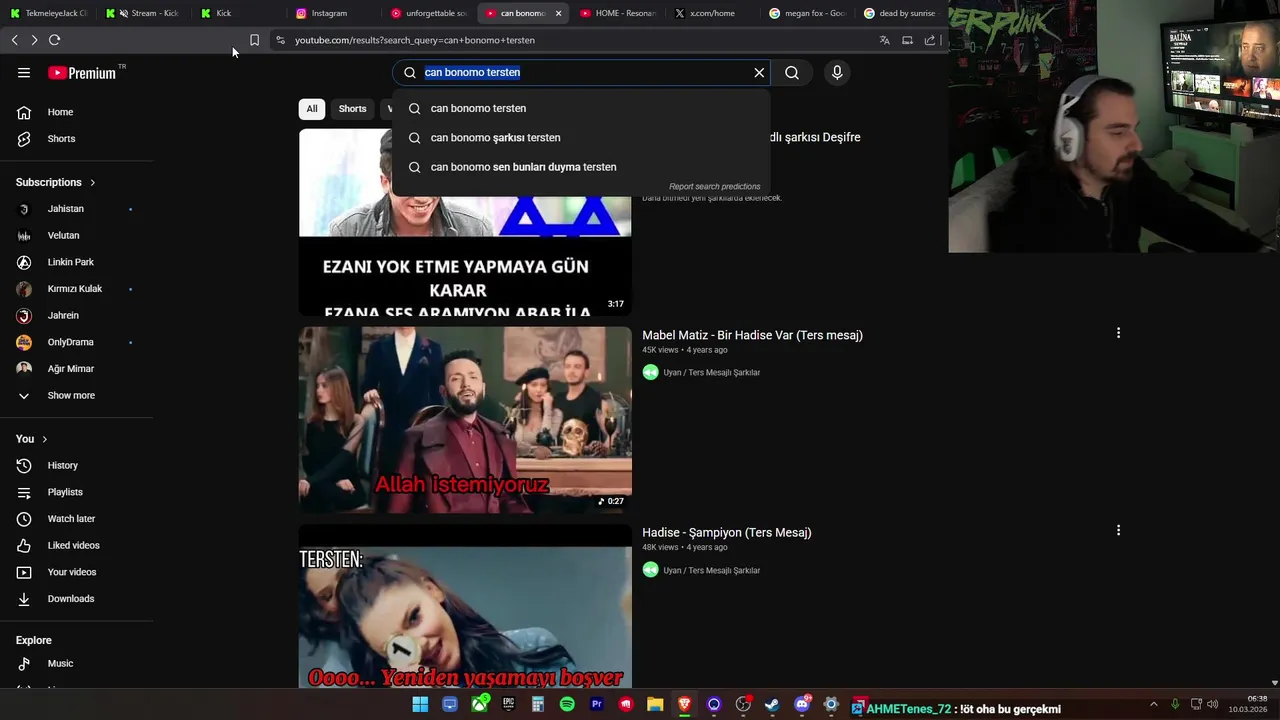
Task: Open Uyan channel under Hadise video
Action: pyautogui.click(x=711, y=570)
